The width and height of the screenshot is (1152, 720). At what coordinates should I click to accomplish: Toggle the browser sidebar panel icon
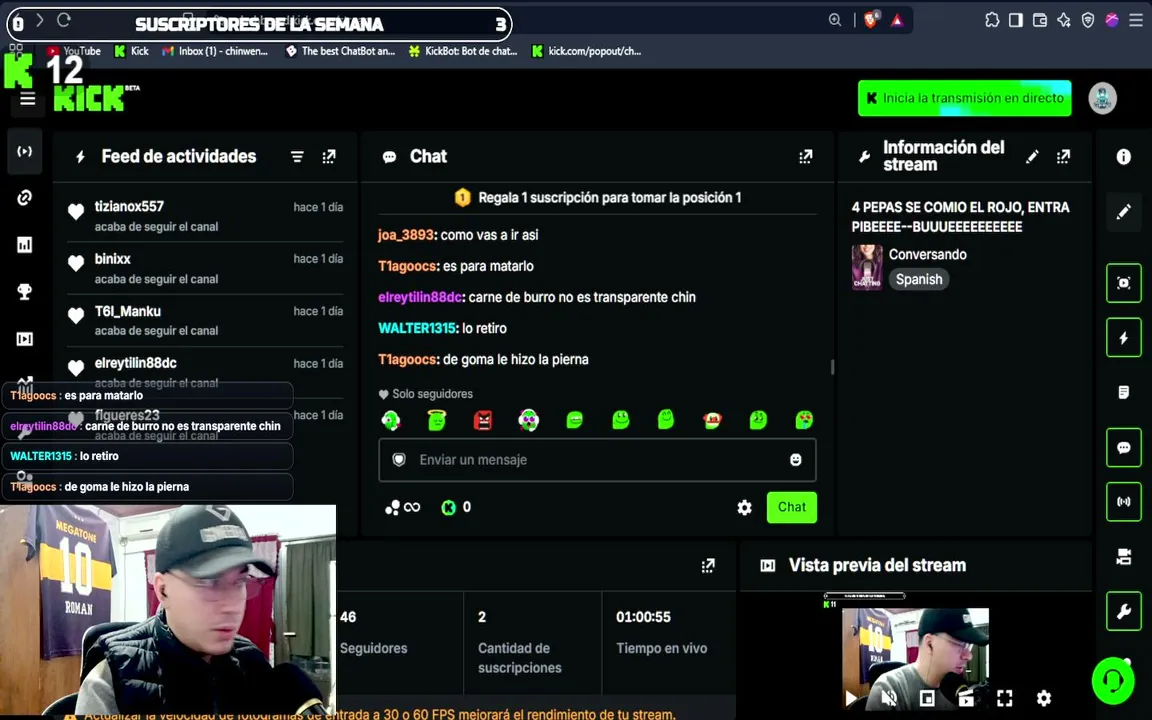pyautogui.click(x=1016, y=20)
